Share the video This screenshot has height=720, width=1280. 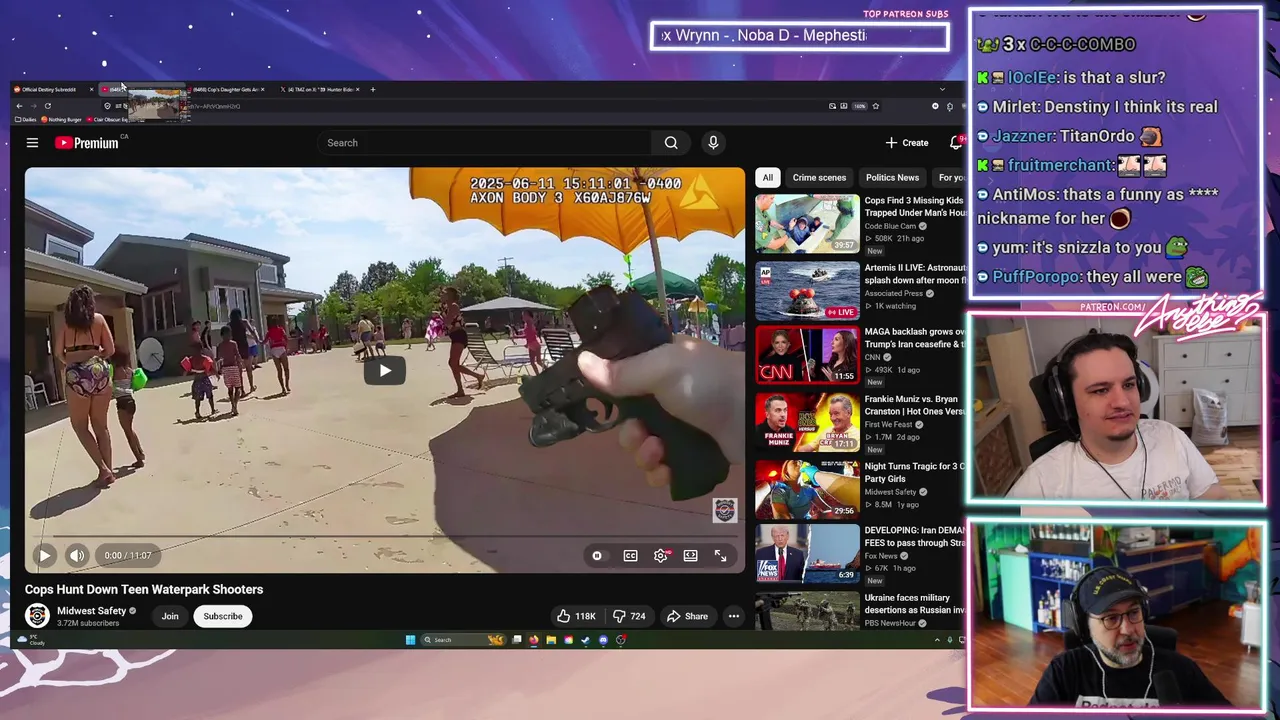click(x=687, y=616)
